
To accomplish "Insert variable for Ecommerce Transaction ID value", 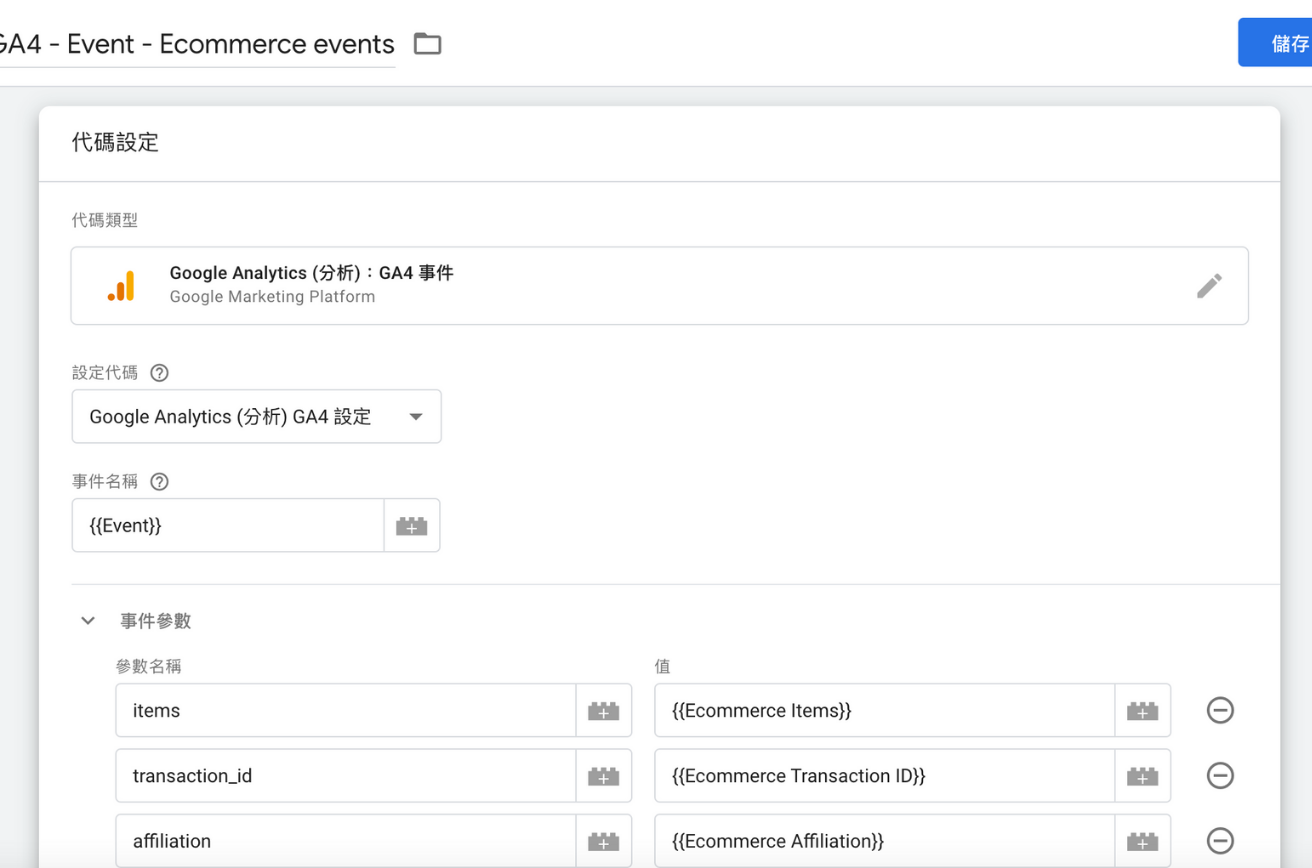I will pyautogui.click(x=1142, y=776).
